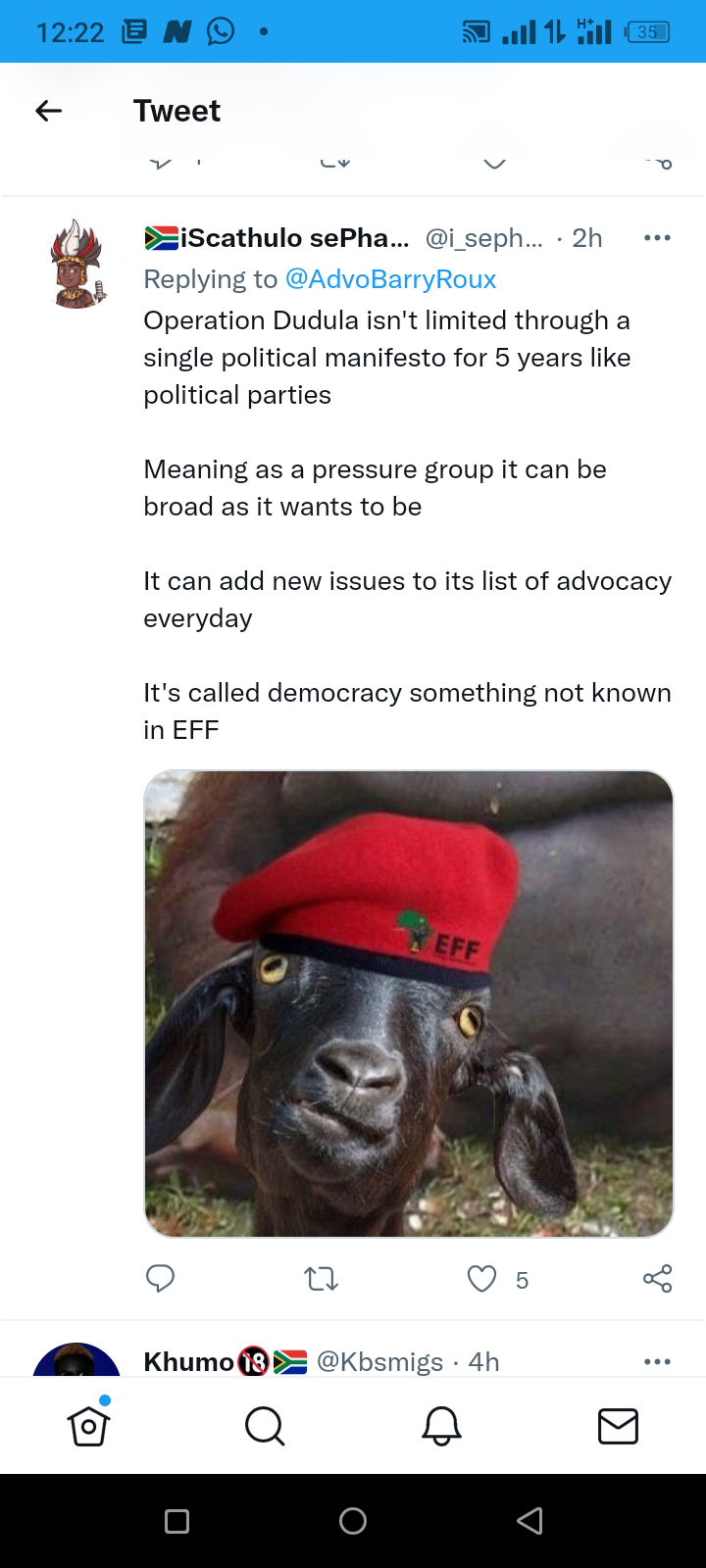The height and width of the screenshot is (1568, 706).
Task: Tap the Android recent apps square button
Action: (176, 1521)
